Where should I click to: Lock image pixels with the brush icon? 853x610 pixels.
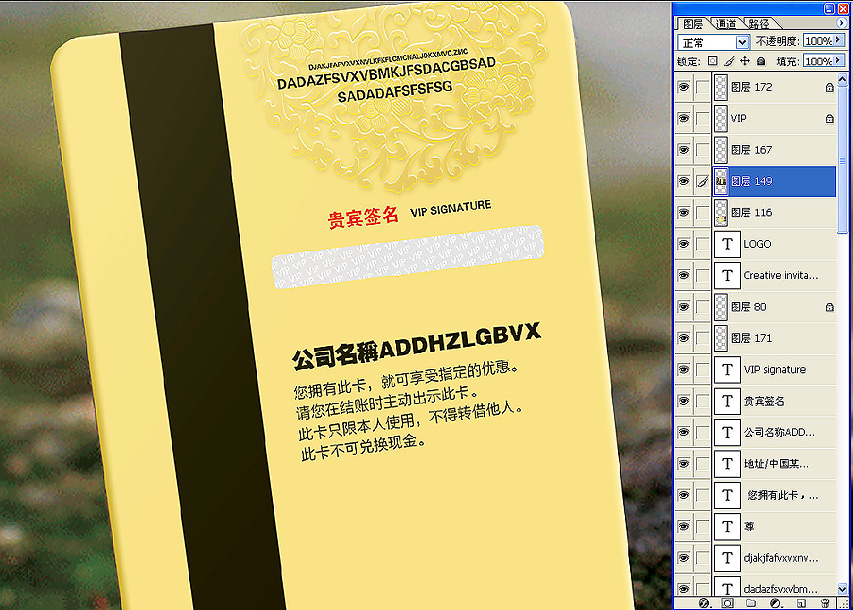tap(729, 61)
